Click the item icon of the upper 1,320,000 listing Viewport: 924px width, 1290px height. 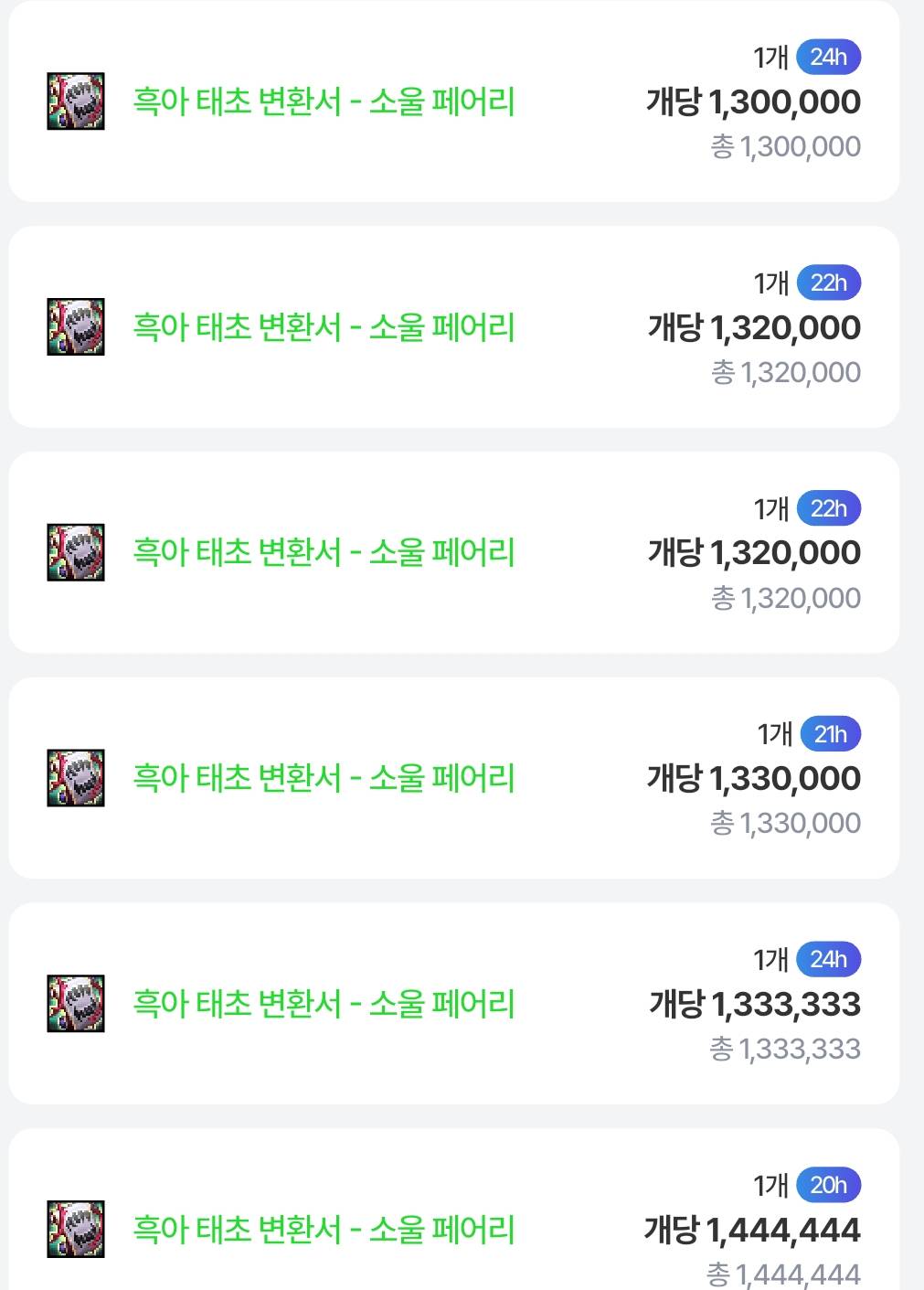[x=76, y=327]
